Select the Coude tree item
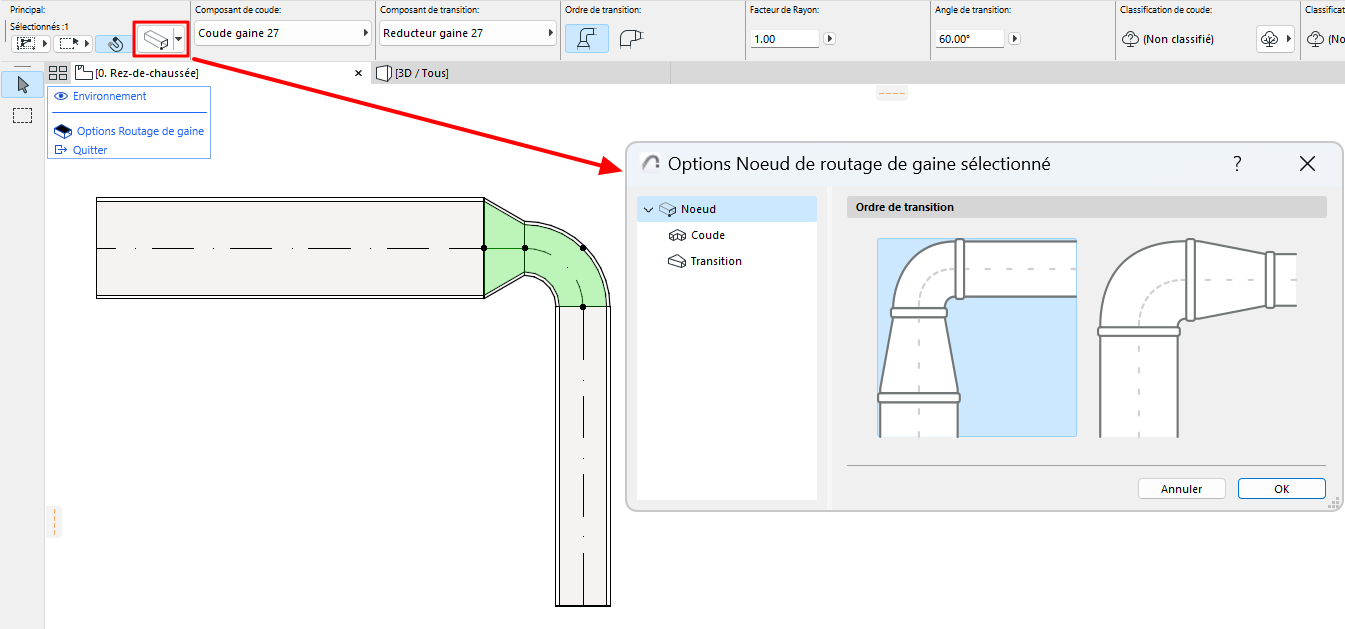Image resolution: width=1345 pixels, height=629 pixels. (x=707, y=235)
